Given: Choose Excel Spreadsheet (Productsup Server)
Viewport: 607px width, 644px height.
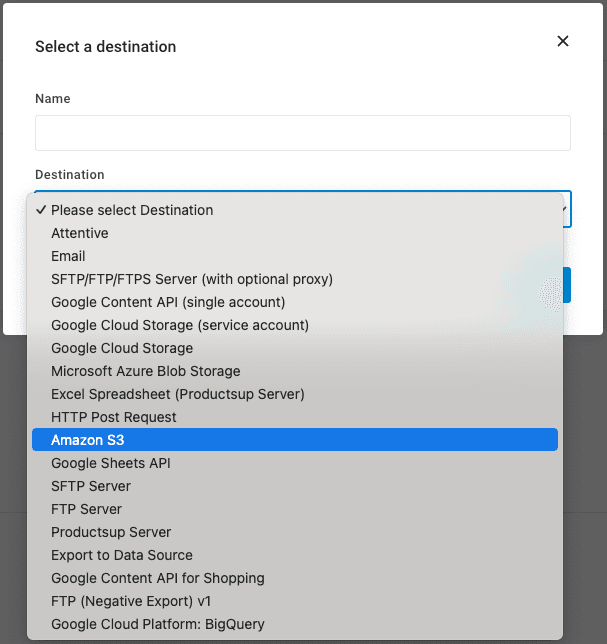Looking at the screenshot, I should (178, 394).
